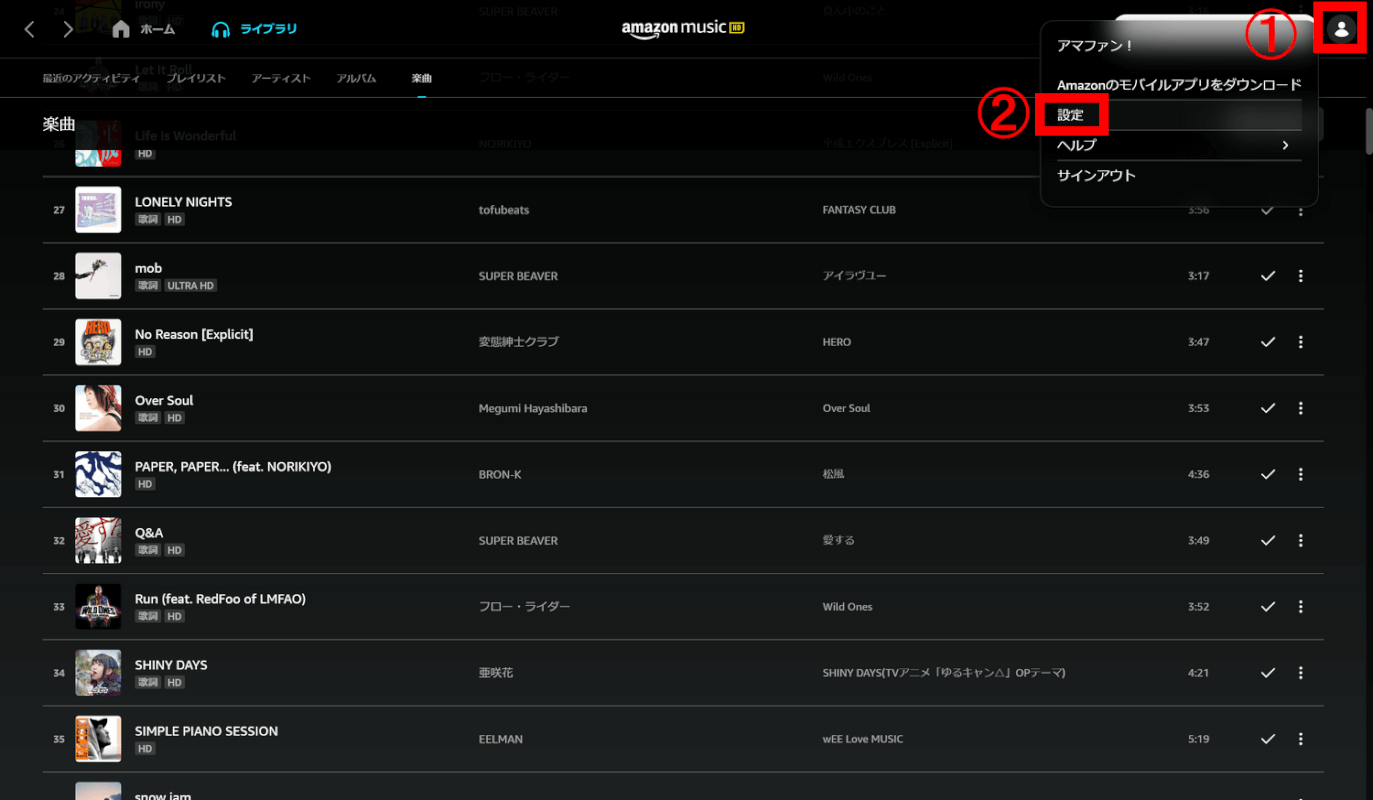Click the ホーム navigation link

click(157, 29)
